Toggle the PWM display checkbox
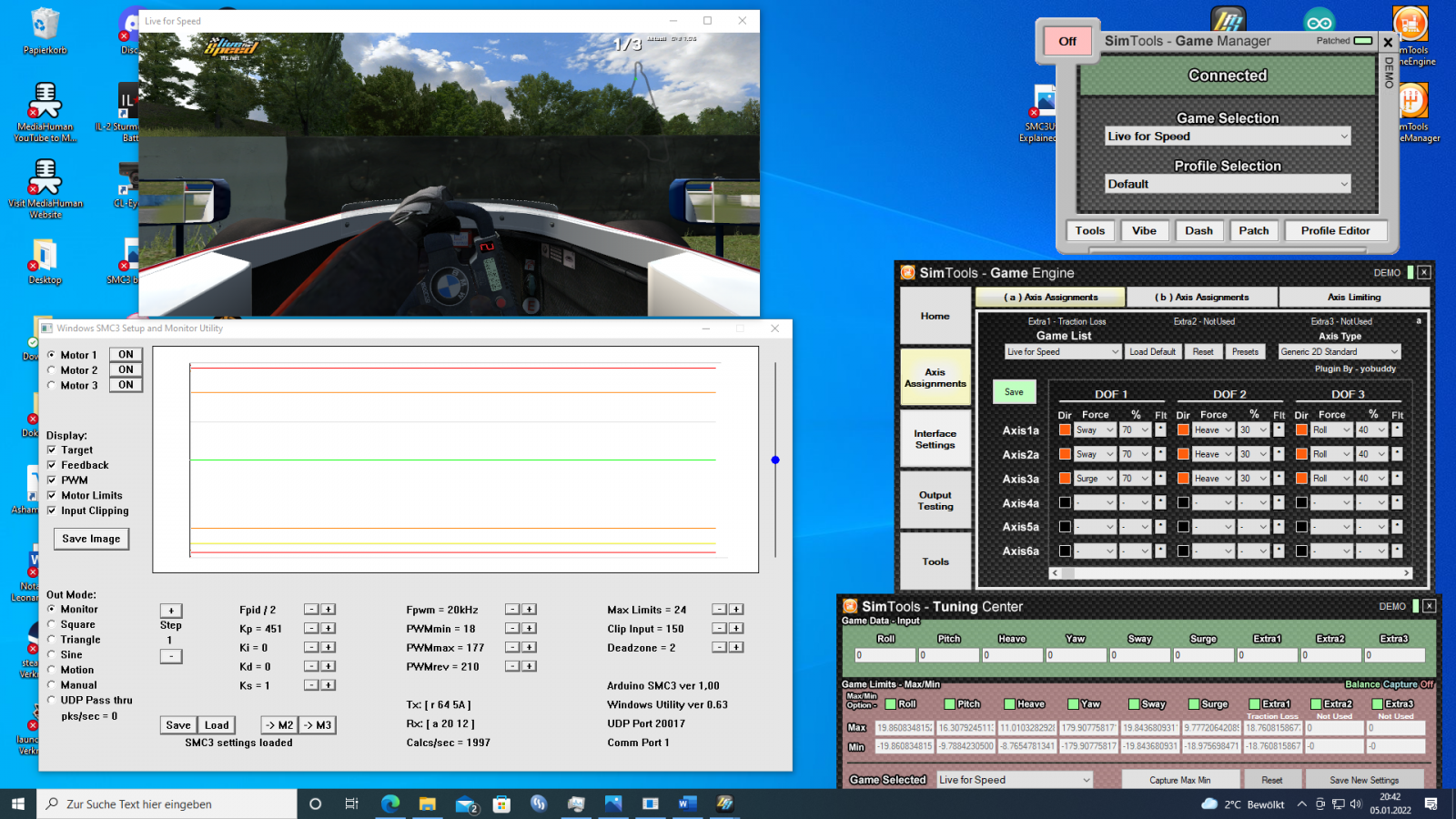1456x819 pixels. [x=52, y=480]
